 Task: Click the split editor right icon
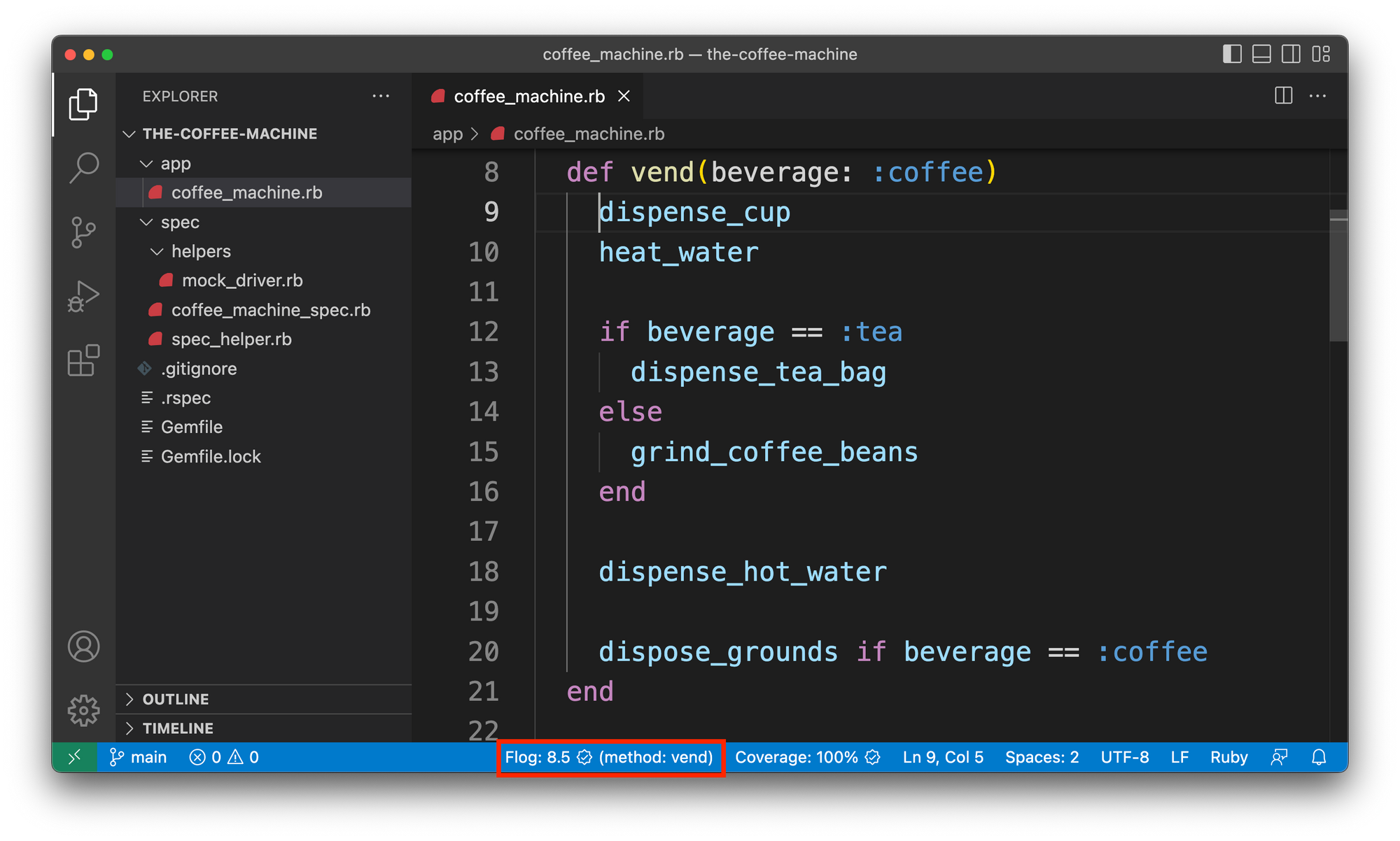pos(1283,96)
